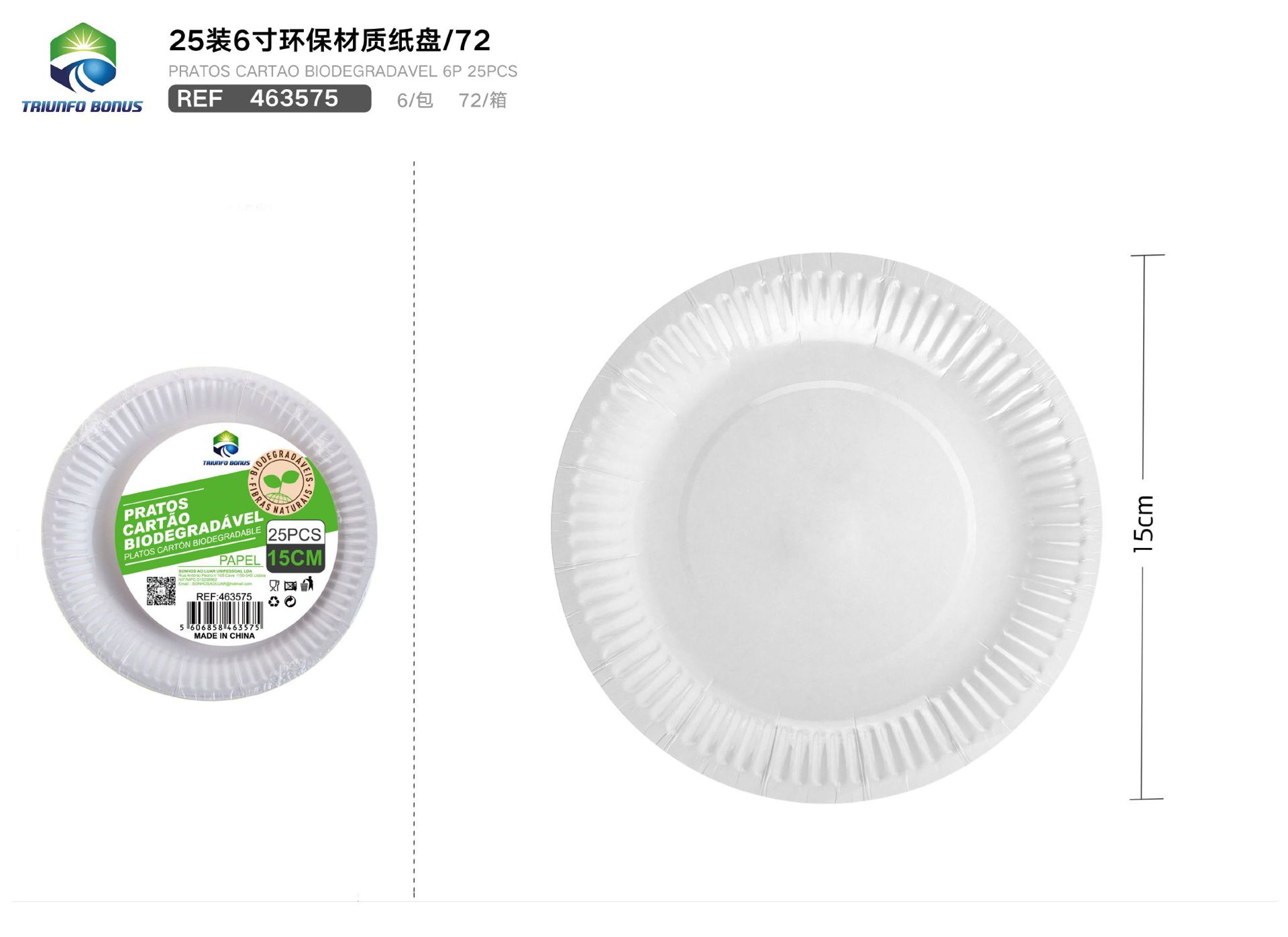This screenshot has height=937, width=1288.
Task: Click the green dot circular arrow symbol
Action: pos(290,602)
